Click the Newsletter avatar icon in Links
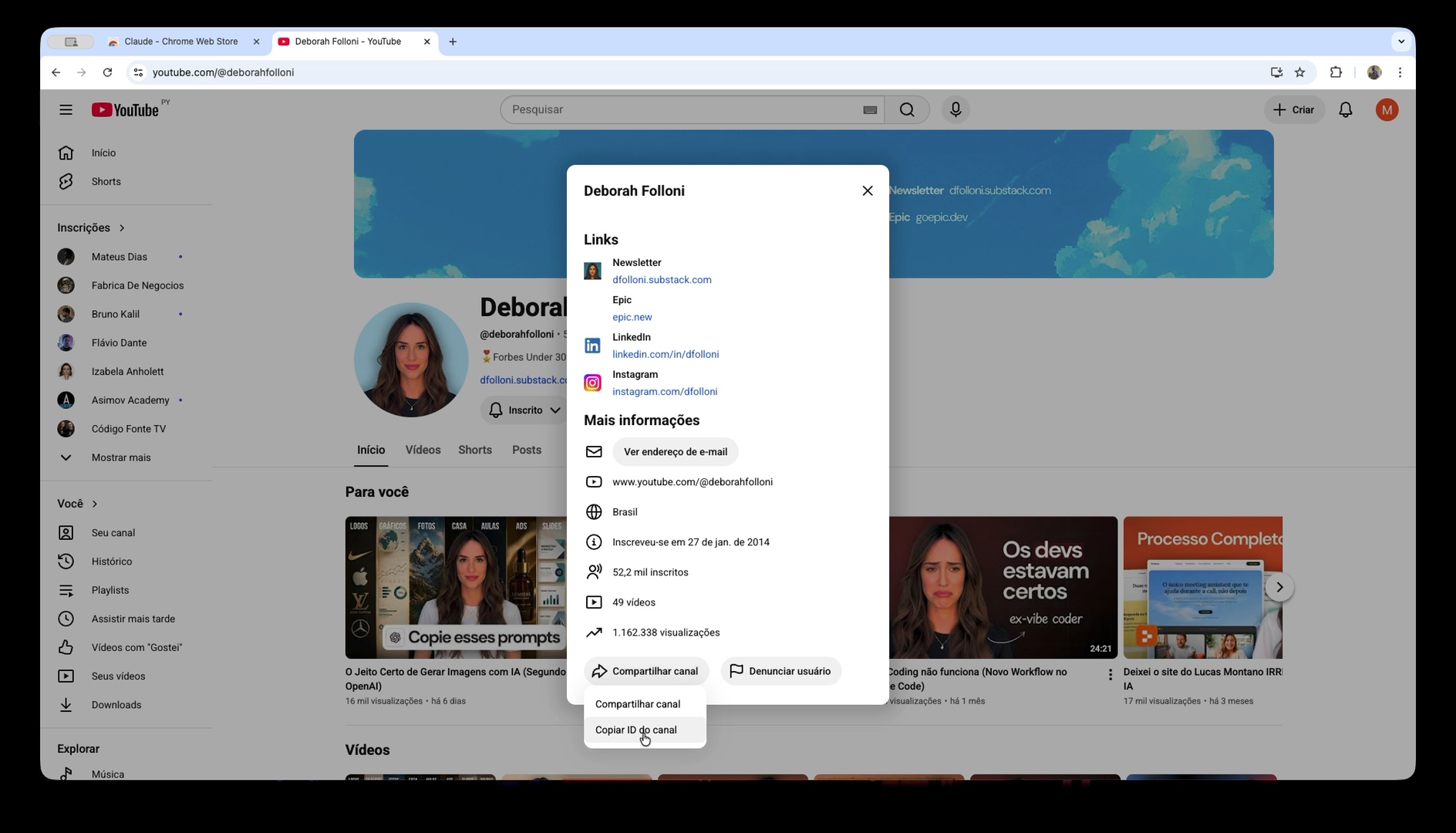 (x=592, y=271)
